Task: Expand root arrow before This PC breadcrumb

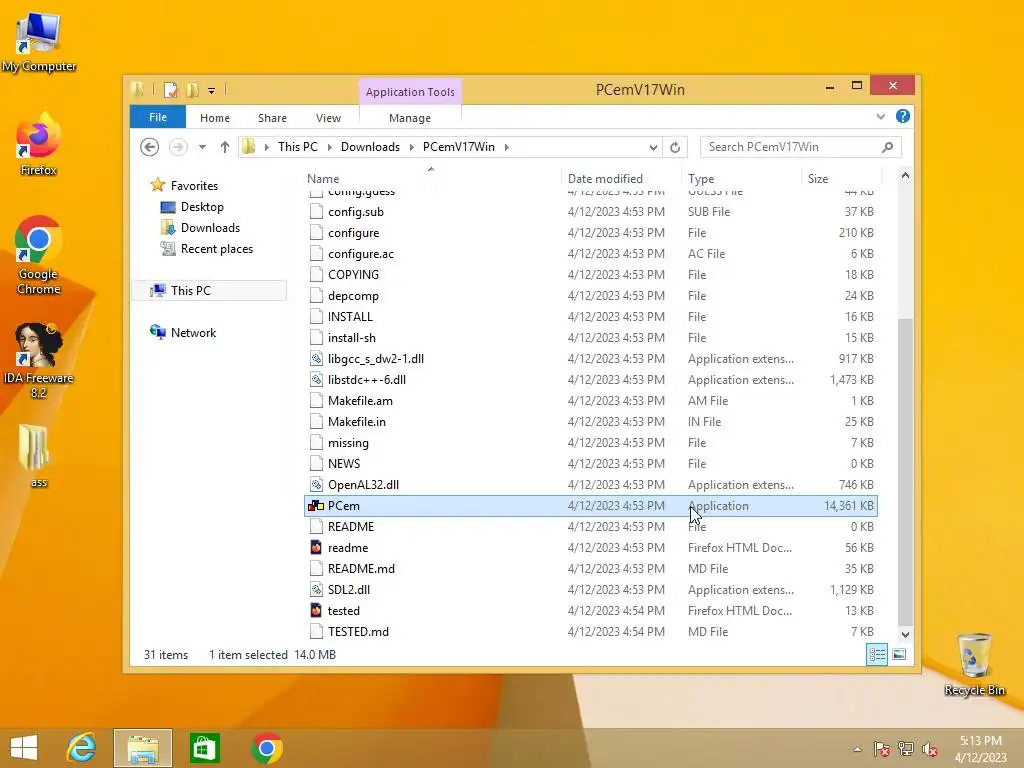Action: 266,147
